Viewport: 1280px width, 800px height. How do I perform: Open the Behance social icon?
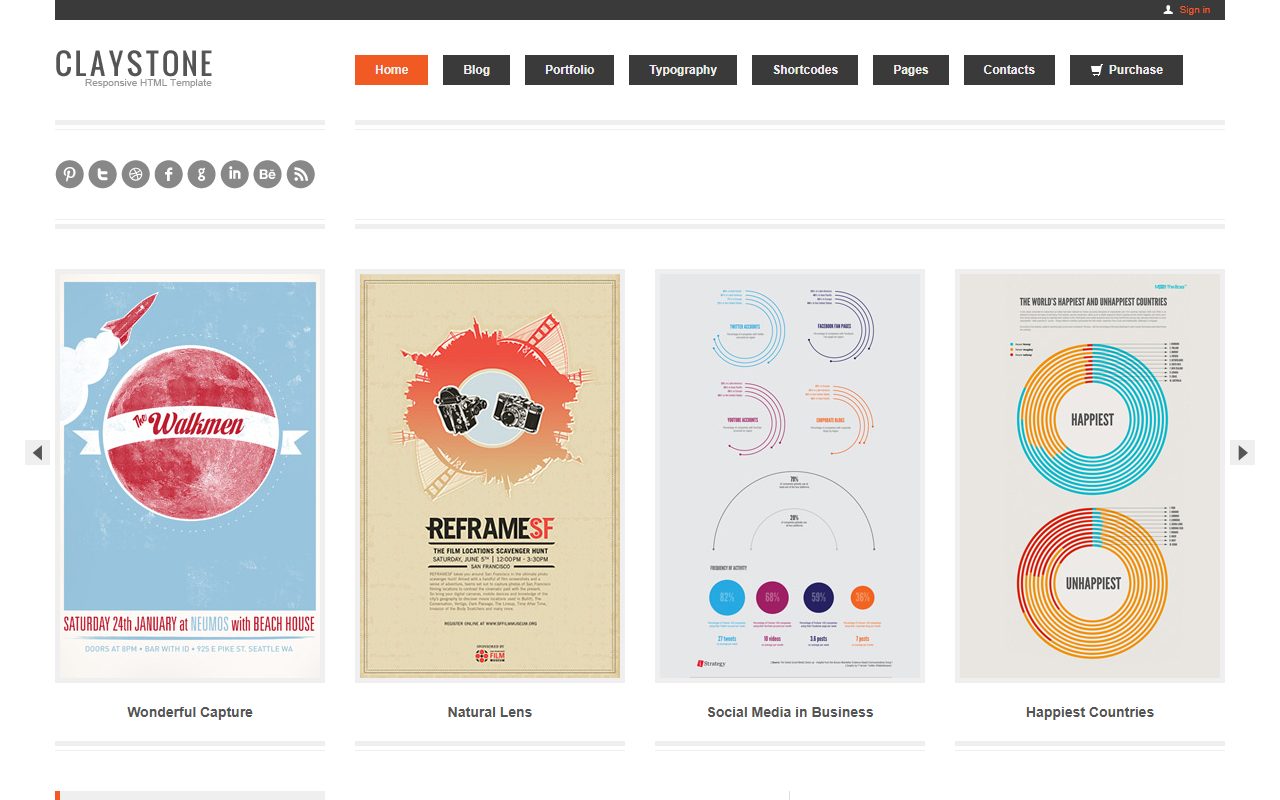(x=267, y=174)
